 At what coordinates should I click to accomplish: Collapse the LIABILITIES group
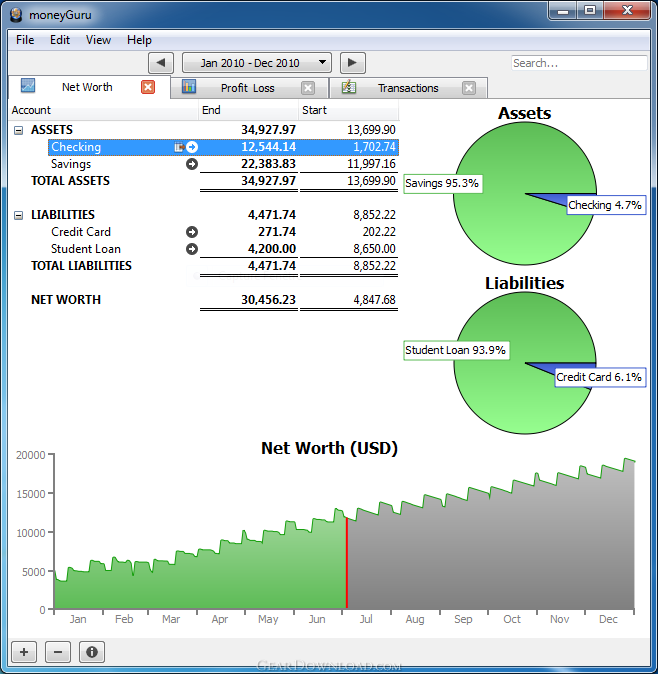[x=18, y=215]
